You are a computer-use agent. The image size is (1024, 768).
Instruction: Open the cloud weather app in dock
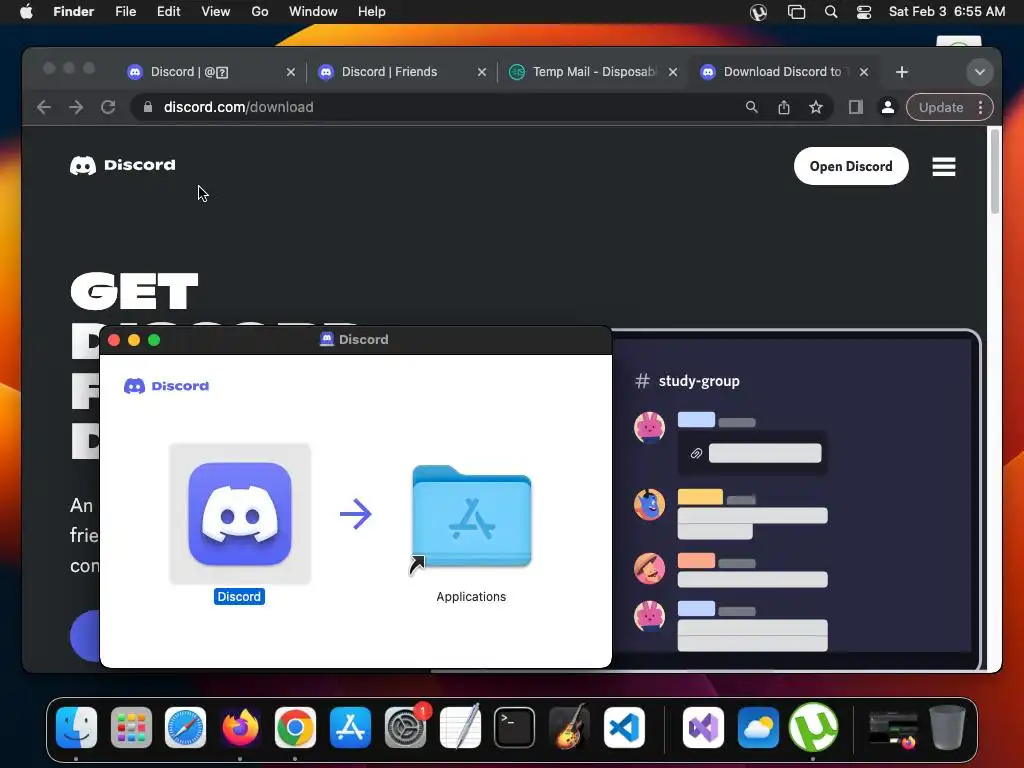[758, 727]
